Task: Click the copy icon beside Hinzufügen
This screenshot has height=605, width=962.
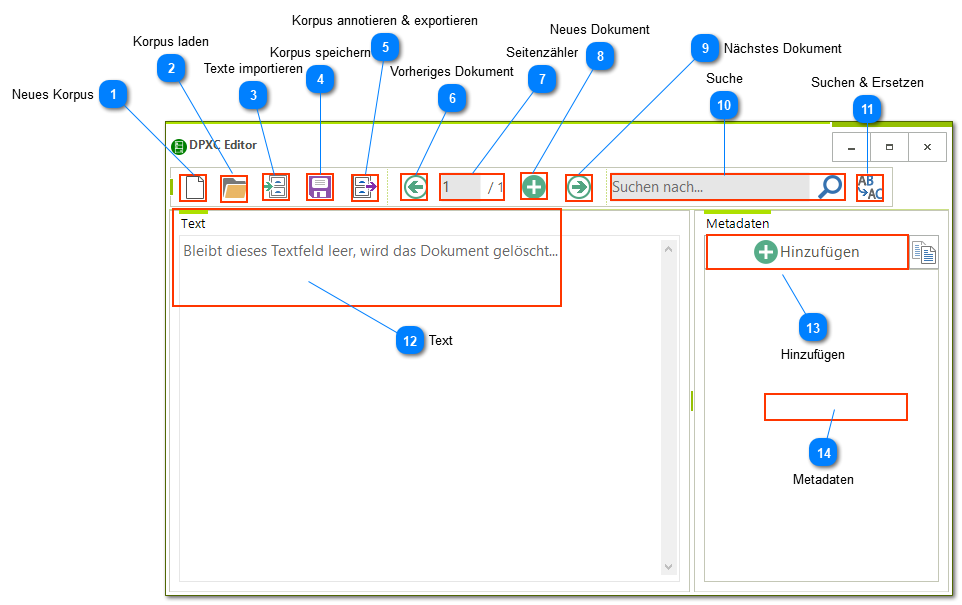Action: 925,254
